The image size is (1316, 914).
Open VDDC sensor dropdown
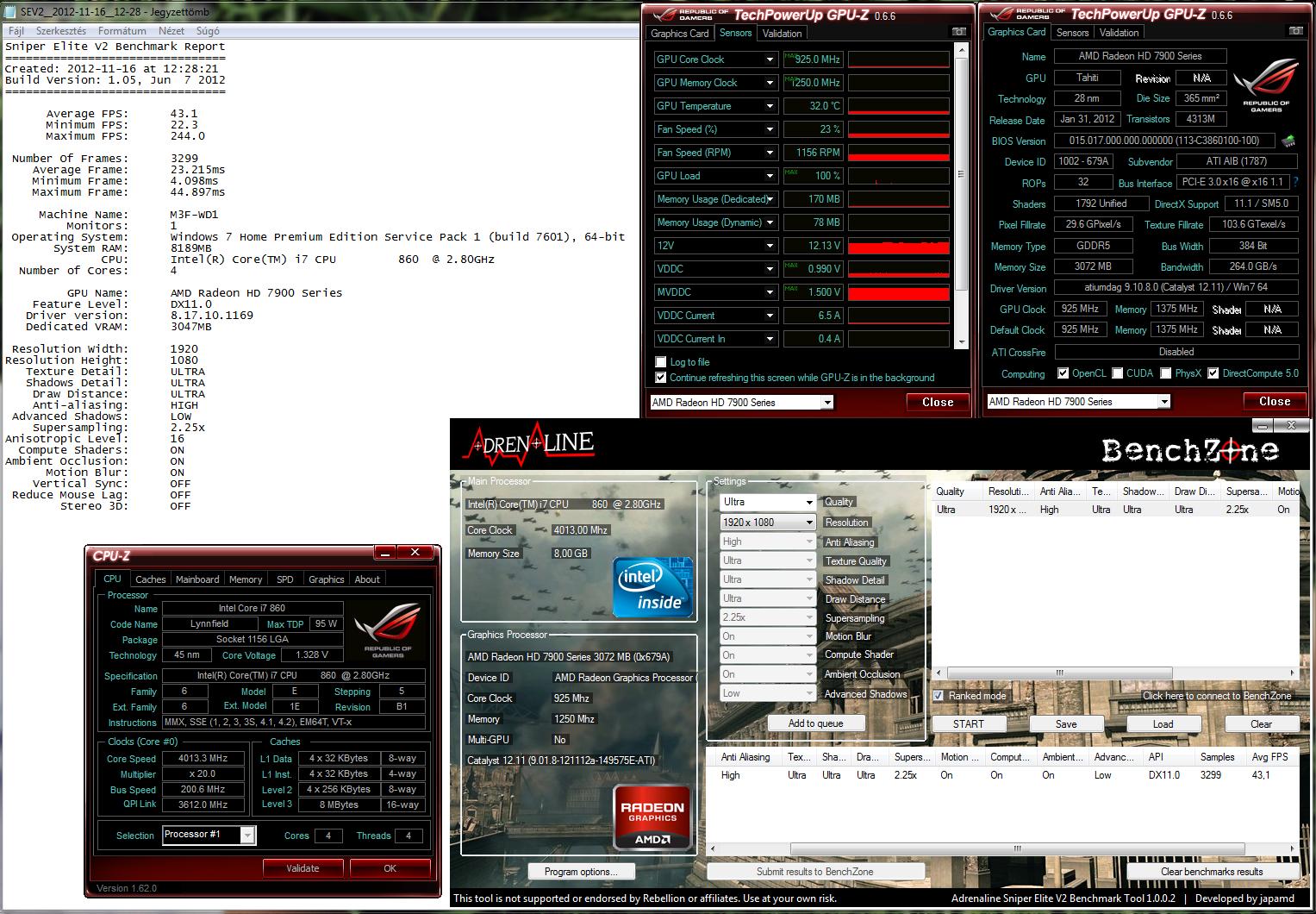point(770,269)
